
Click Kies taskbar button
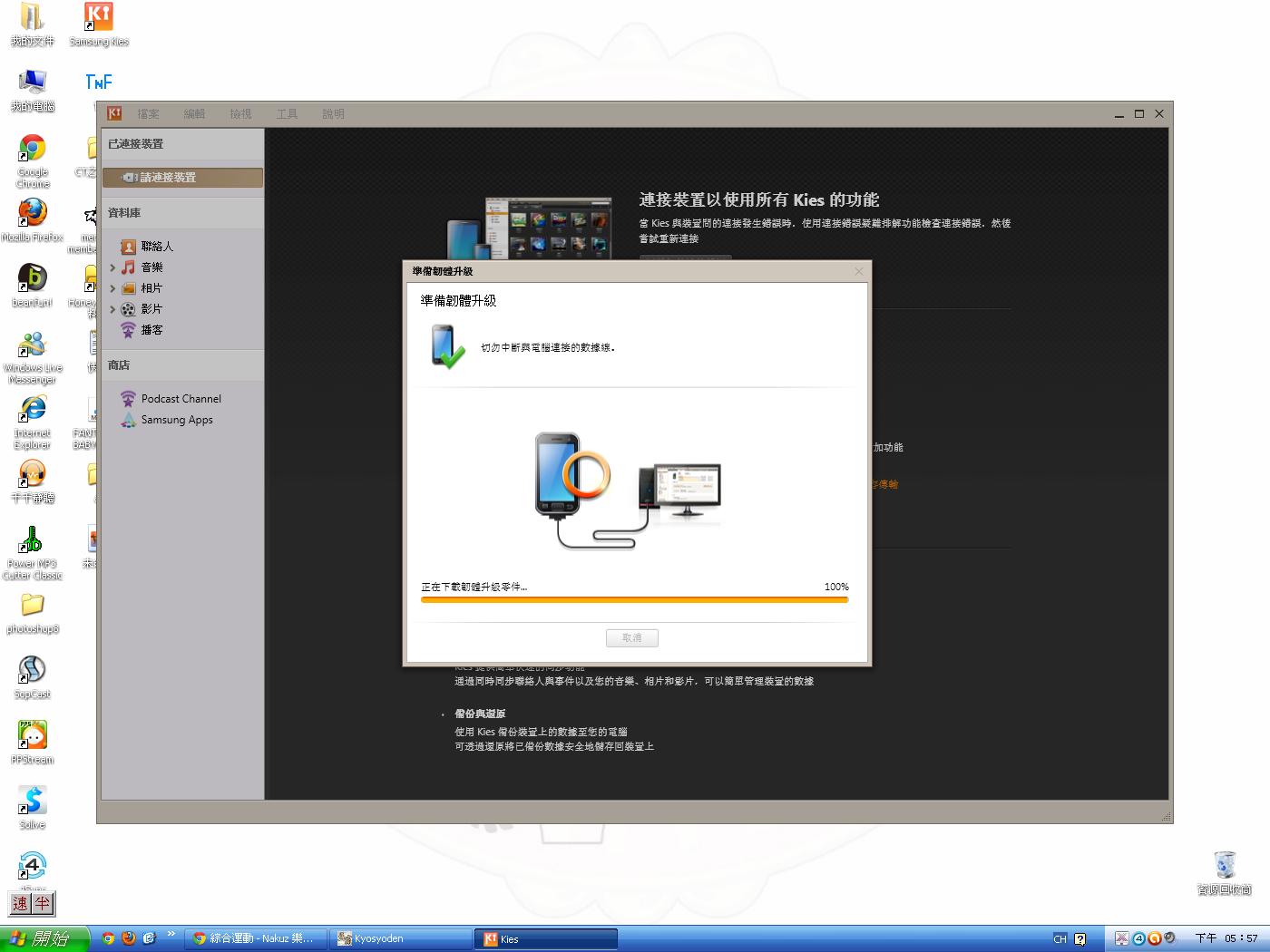click(x=547, y=938)
